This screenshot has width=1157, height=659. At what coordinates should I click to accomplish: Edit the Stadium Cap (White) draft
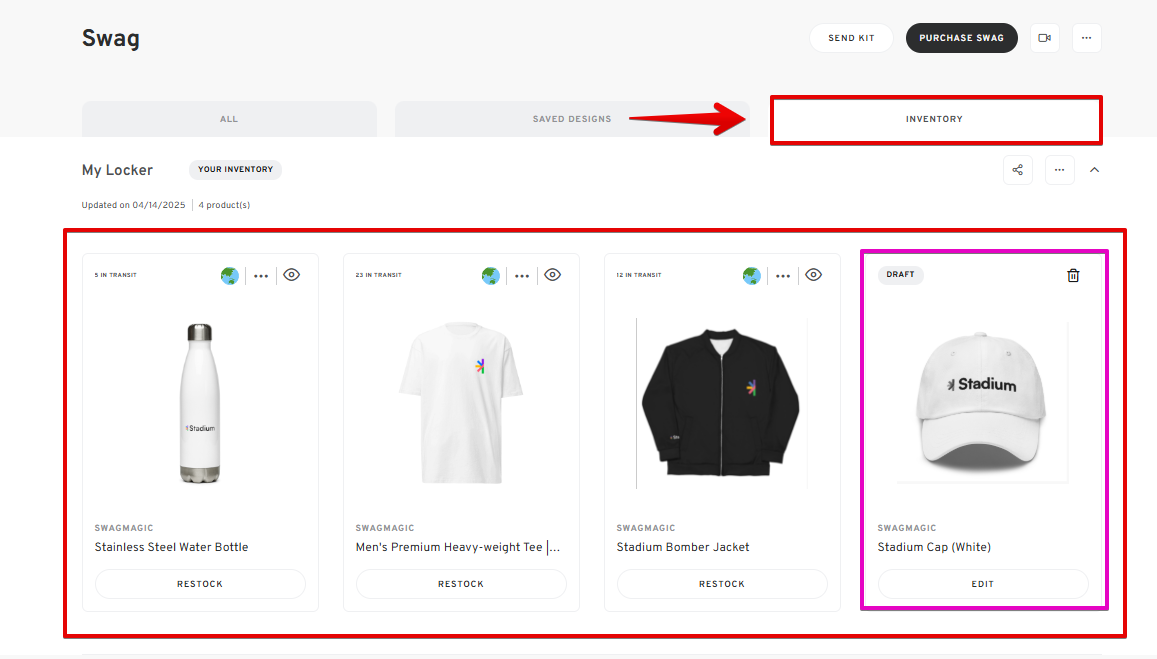tap(983, 584)
